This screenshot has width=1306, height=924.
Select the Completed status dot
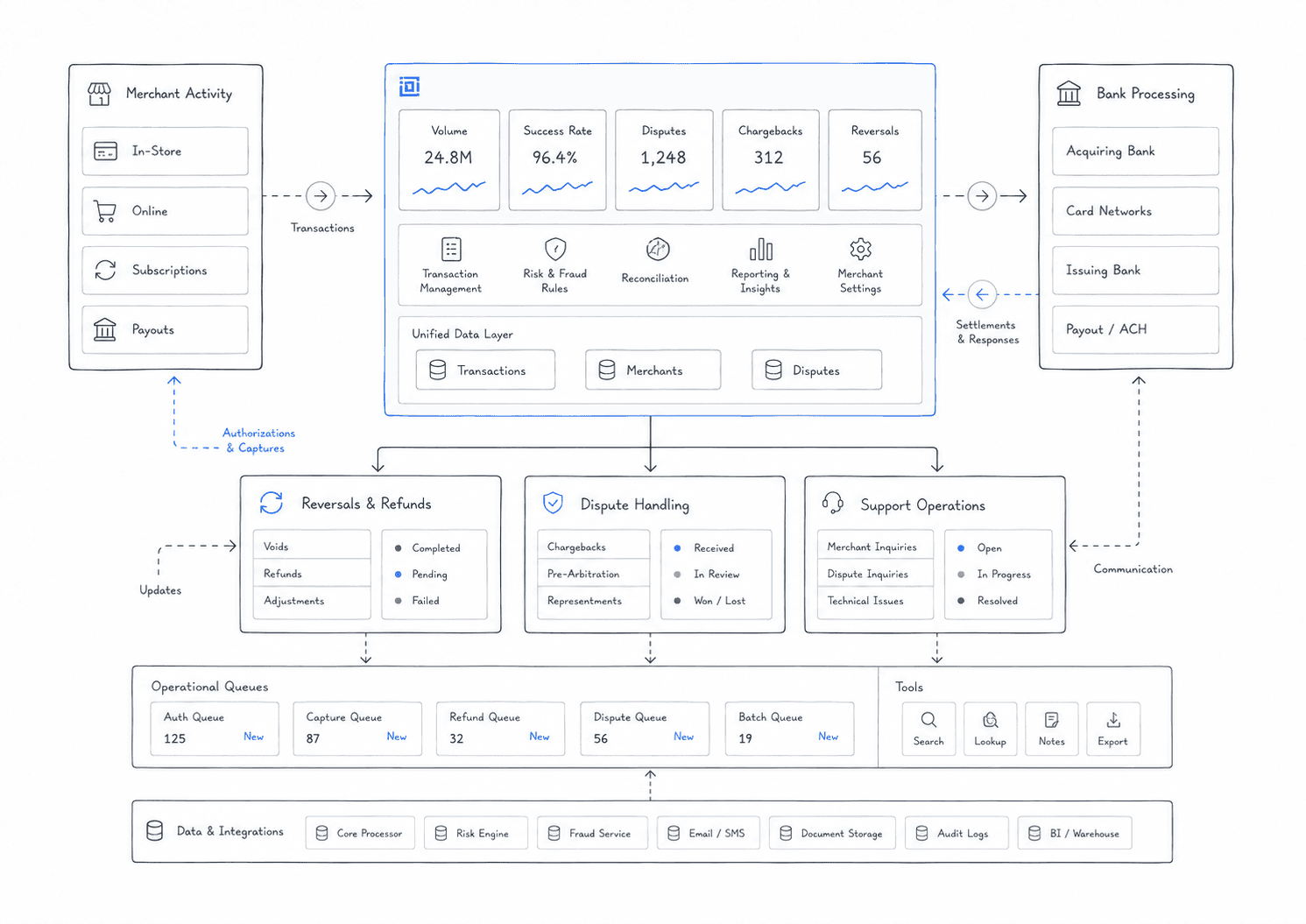pyautogui.click(x=399, y=548)
